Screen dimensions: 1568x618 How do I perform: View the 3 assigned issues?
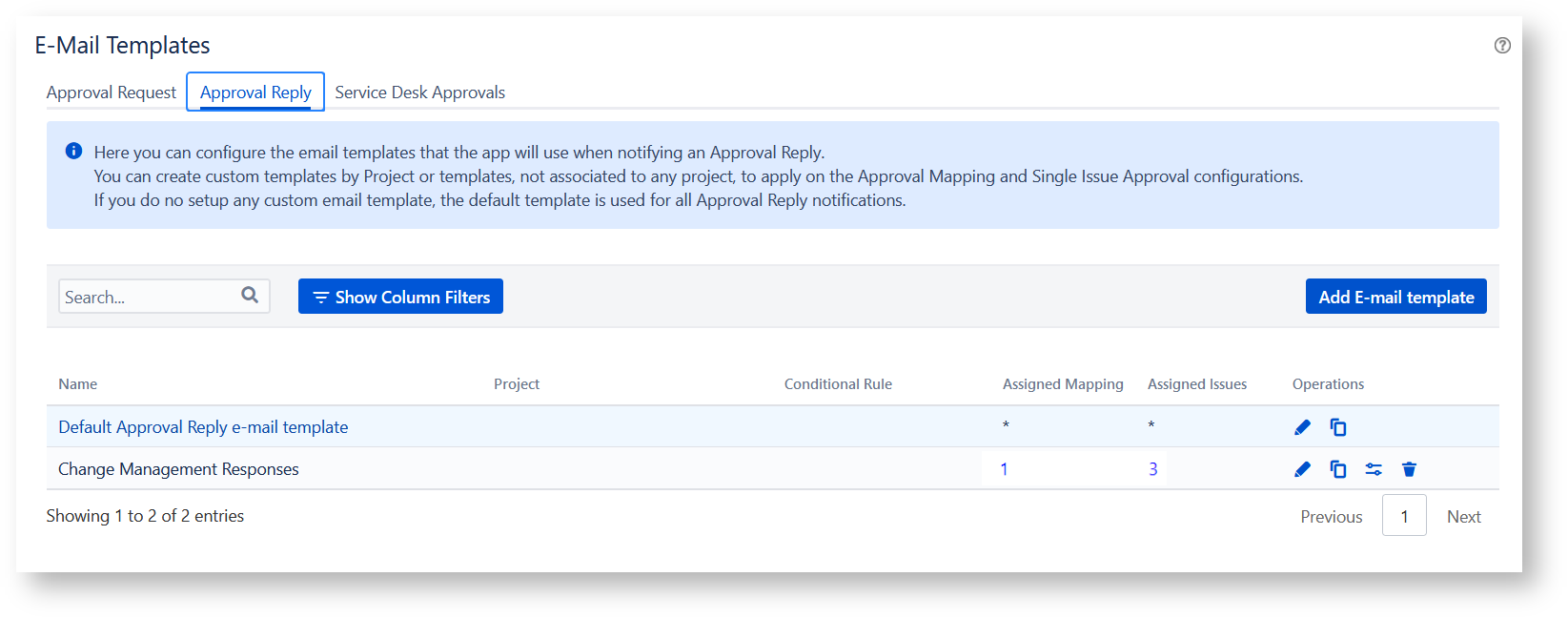1152,469
